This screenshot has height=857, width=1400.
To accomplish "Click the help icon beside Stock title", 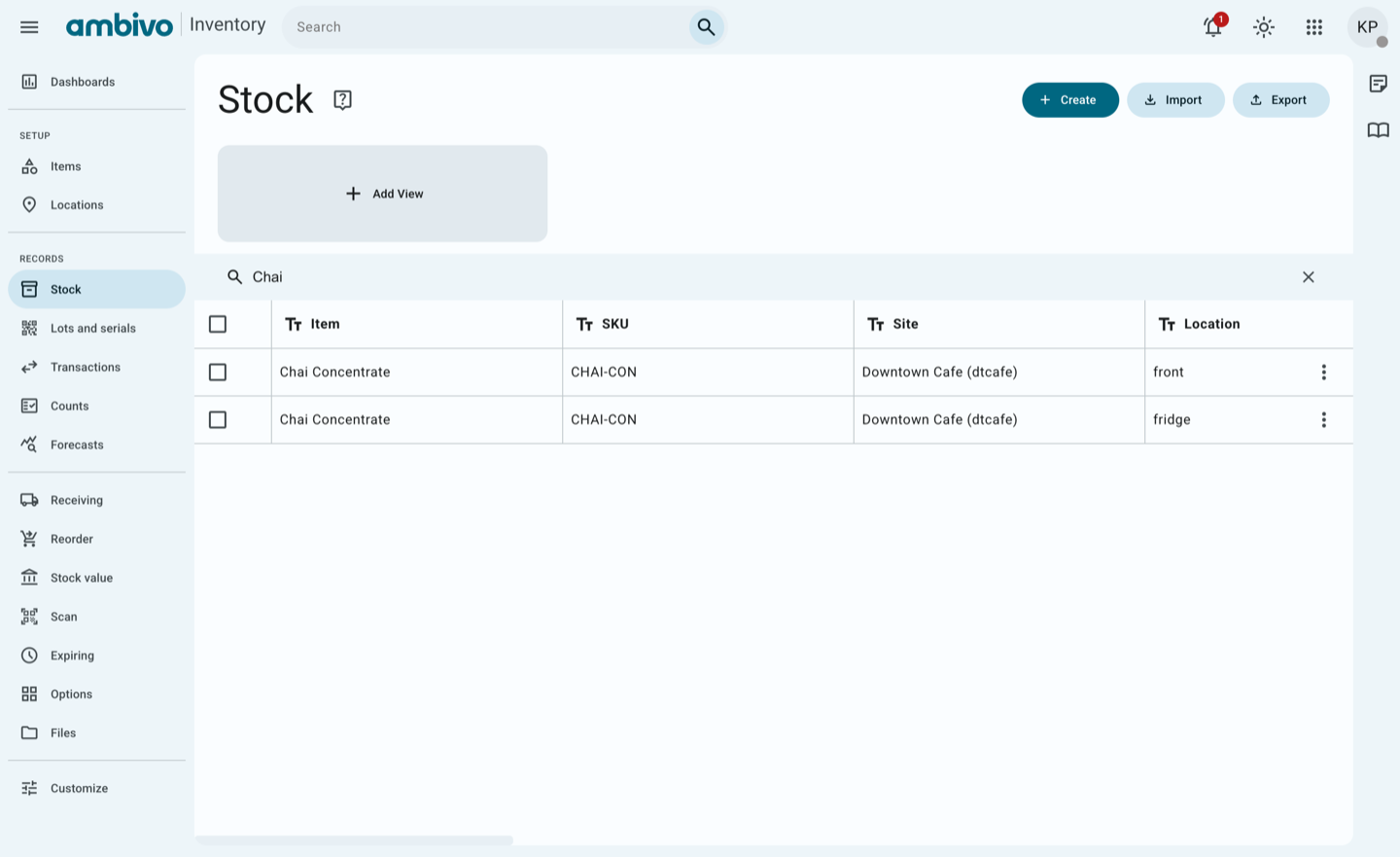I will [342, 99].
